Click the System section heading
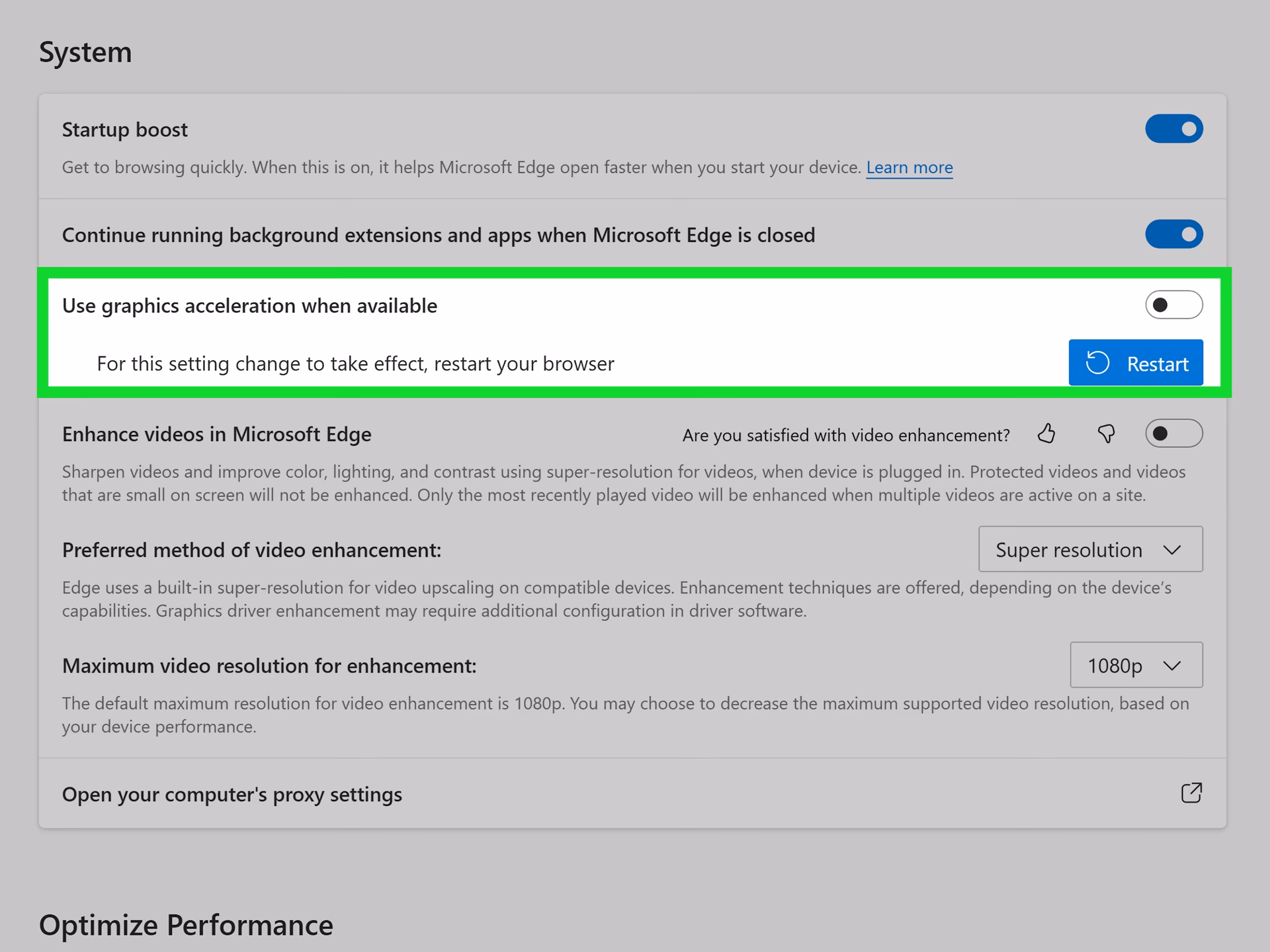This screenshot has height=952, width=1270. click(x=85, y=52)
